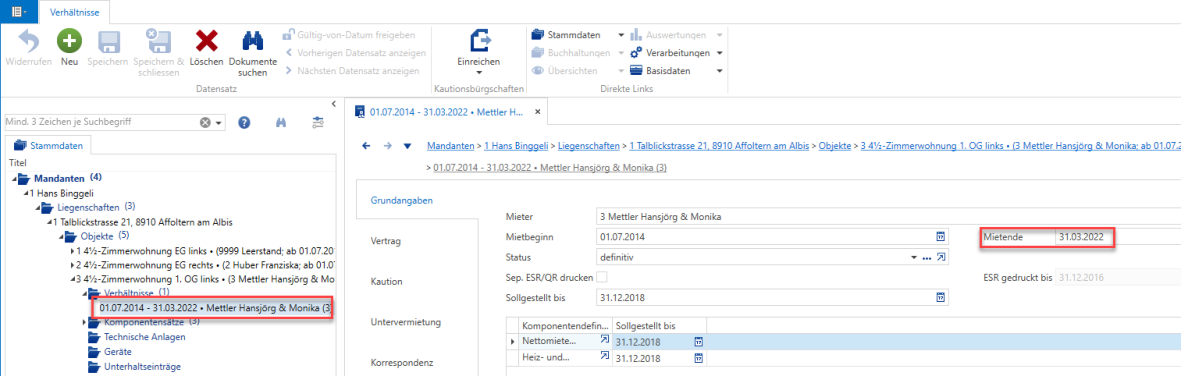Select Unterhaltseinträge in tree
The image size is (1181, 376).
[142, 367]
